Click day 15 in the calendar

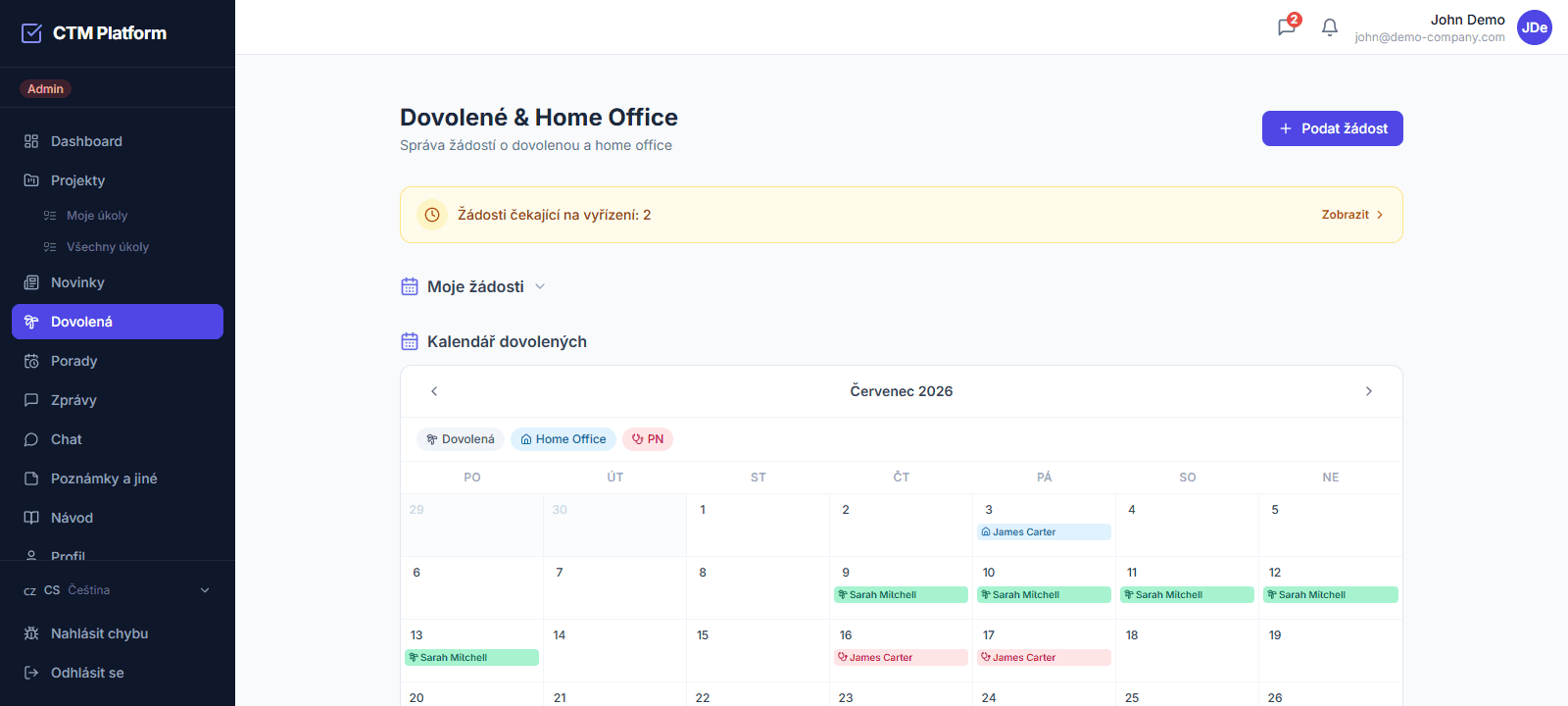point(759,650)
